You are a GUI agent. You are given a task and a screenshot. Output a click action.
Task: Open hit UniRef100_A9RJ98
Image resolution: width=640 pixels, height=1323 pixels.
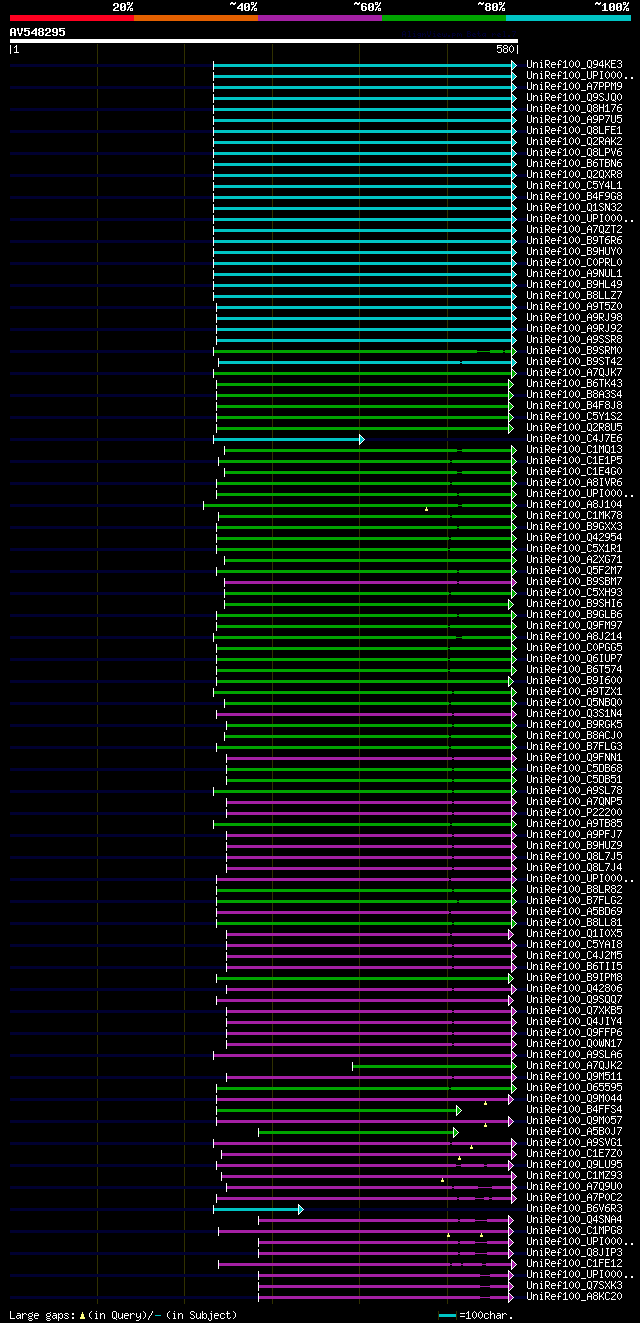click(x=574, y=318)
